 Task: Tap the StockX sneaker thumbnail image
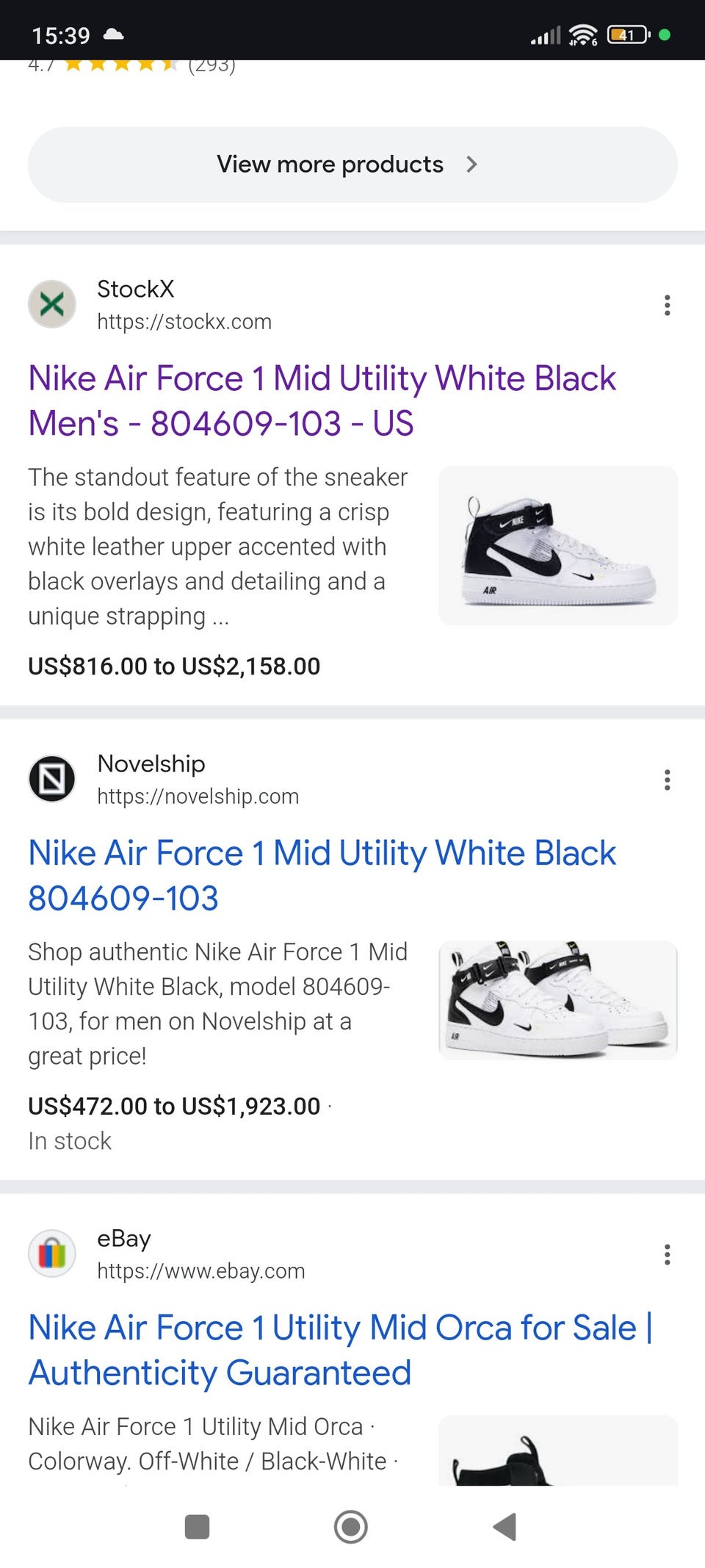[558, 545]
